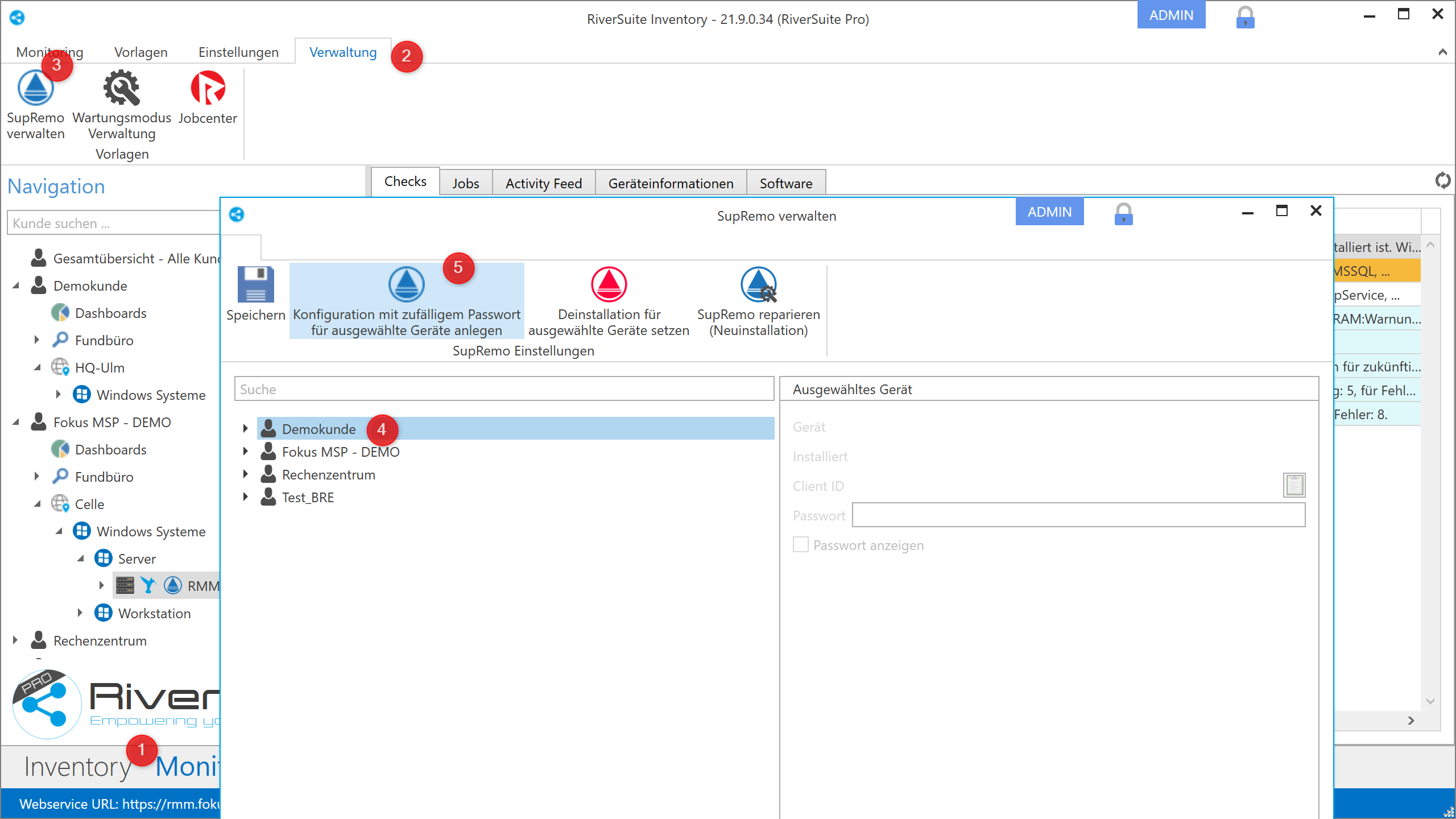Expand Test_BRE in SupRemo device tree
The height and width of the screenshot is (819, 1456).
[245, 497]
